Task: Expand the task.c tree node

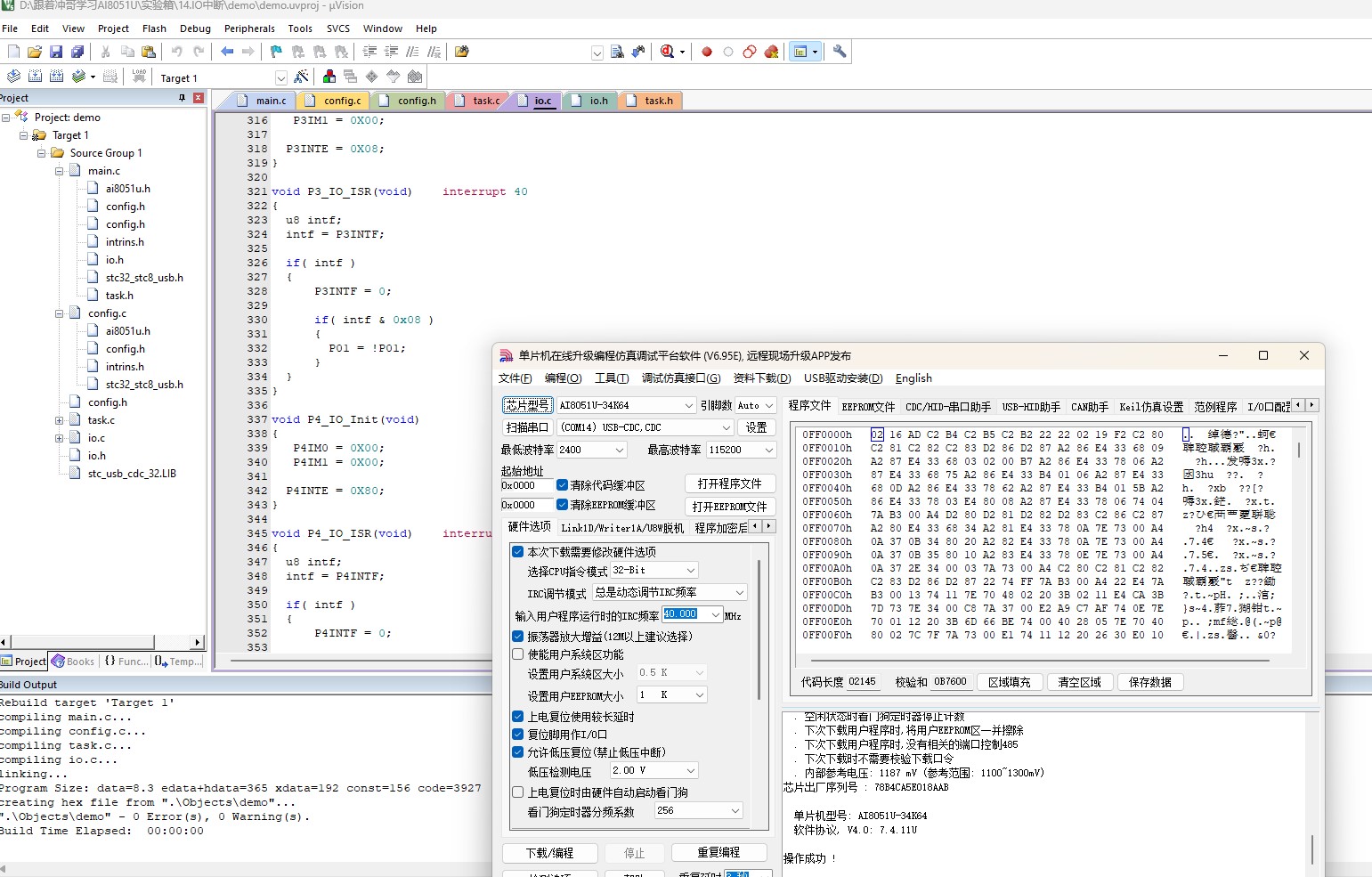Action: (59, 420)
